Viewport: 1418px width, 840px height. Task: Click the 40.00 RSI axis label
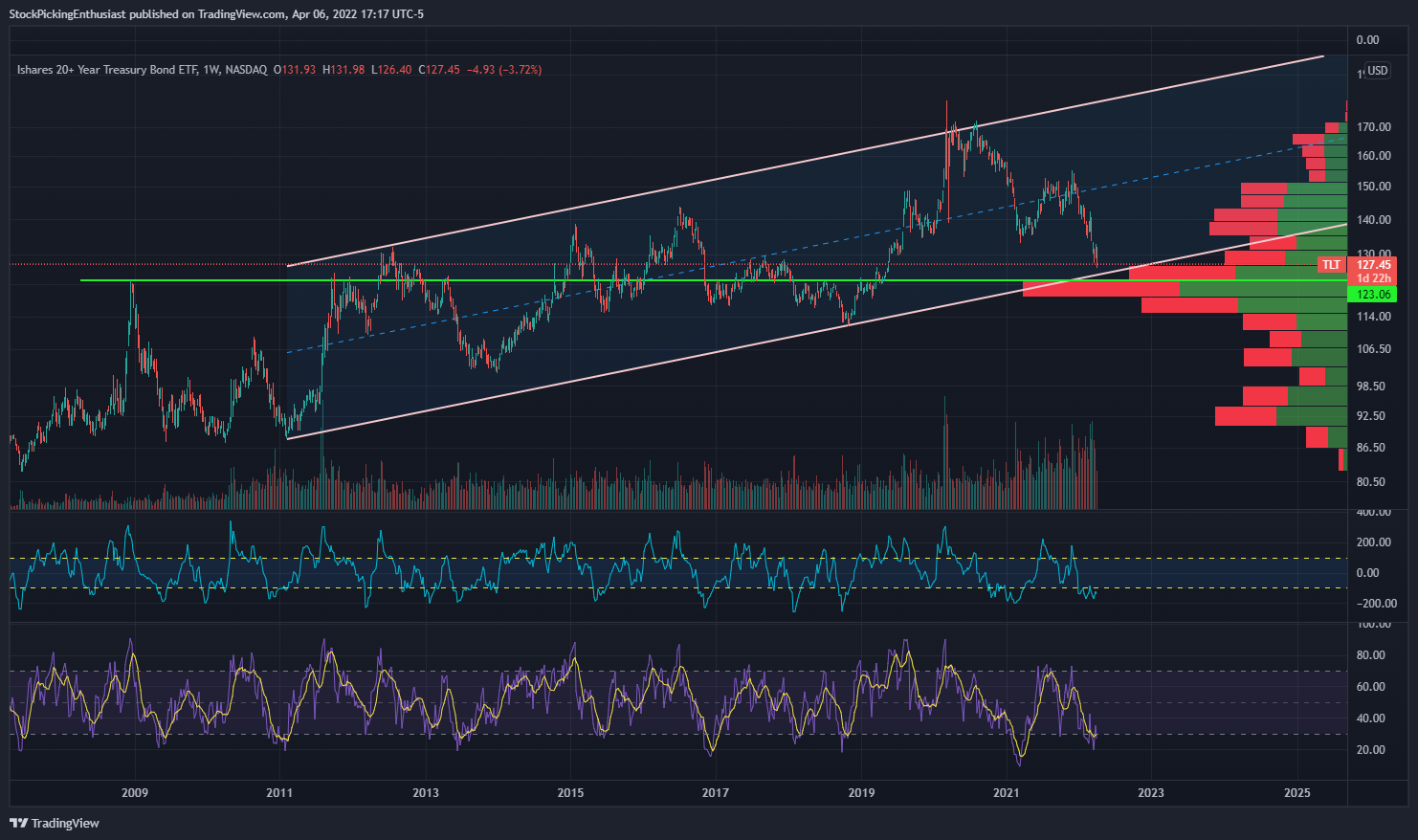(1371, 718)
